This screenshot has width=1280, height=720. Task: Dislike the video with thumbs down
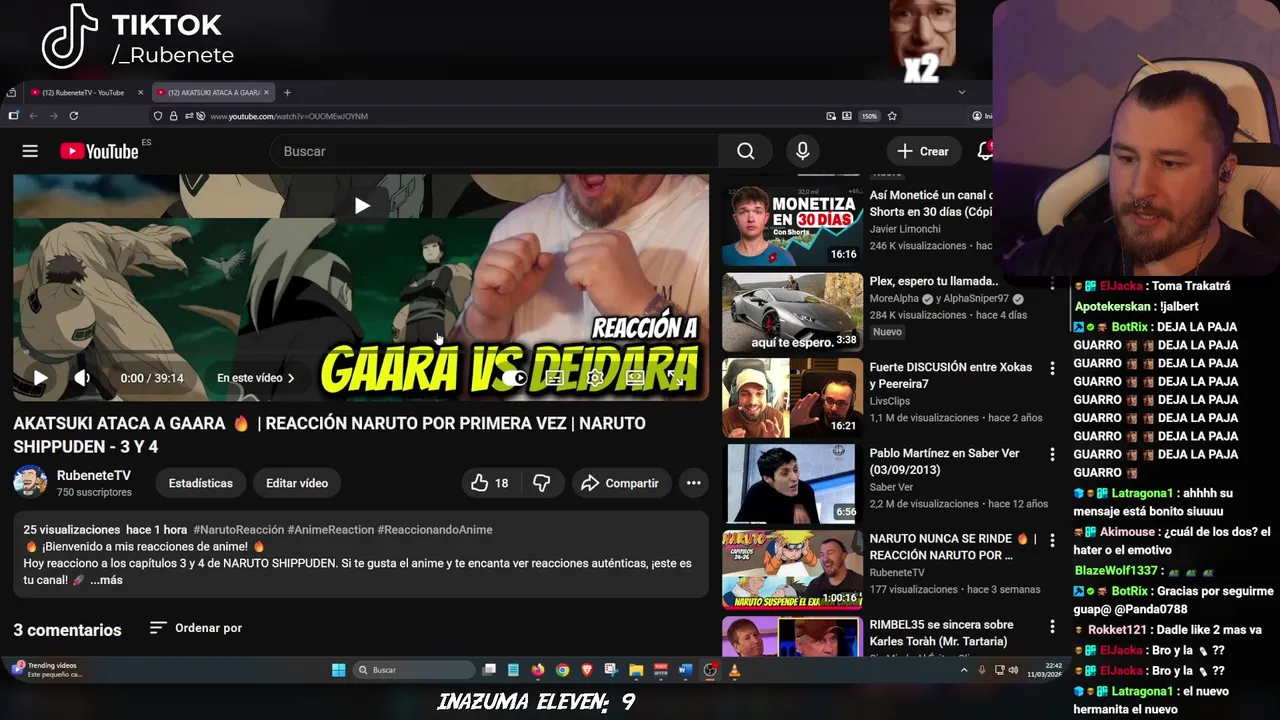pos(541,483)
